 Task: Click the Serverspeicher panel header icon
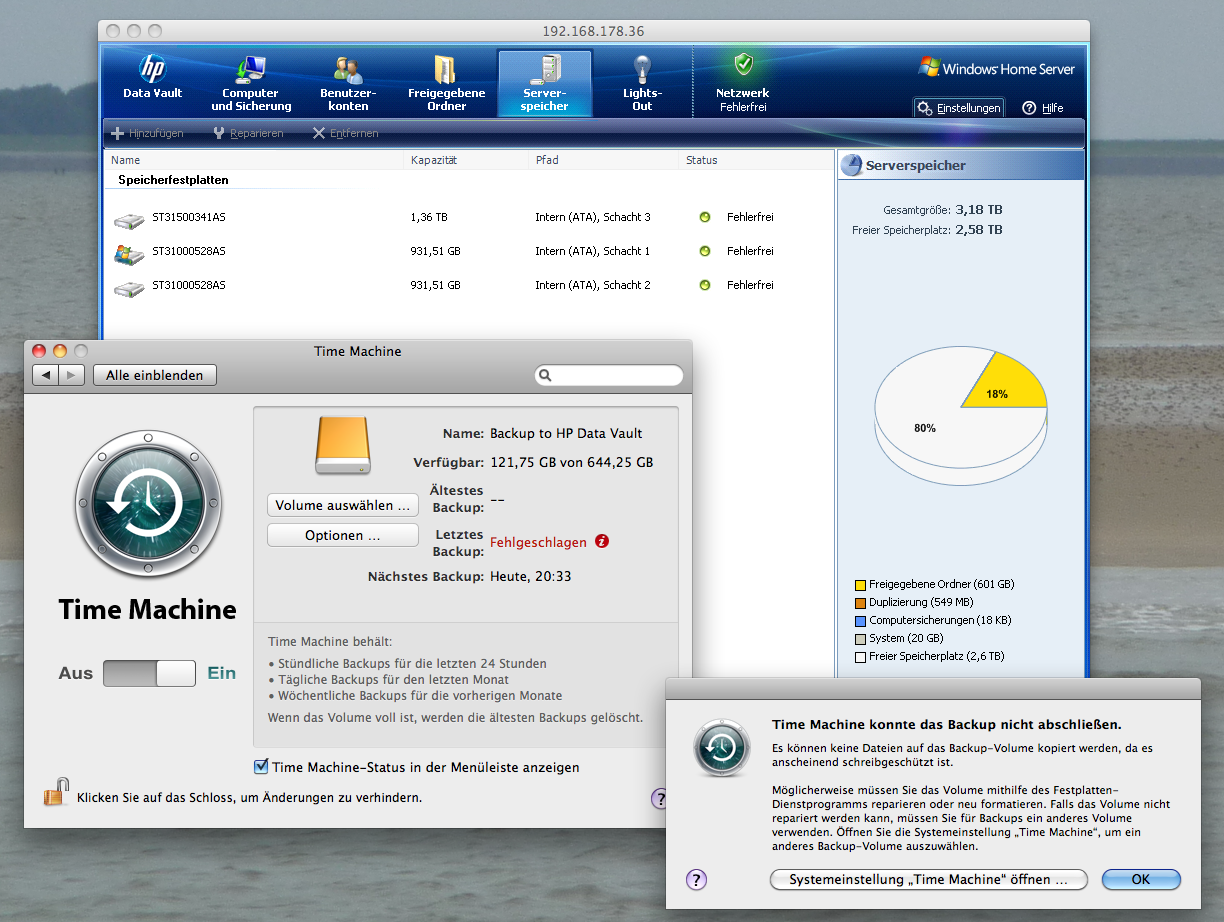click(x=852, y=165)
